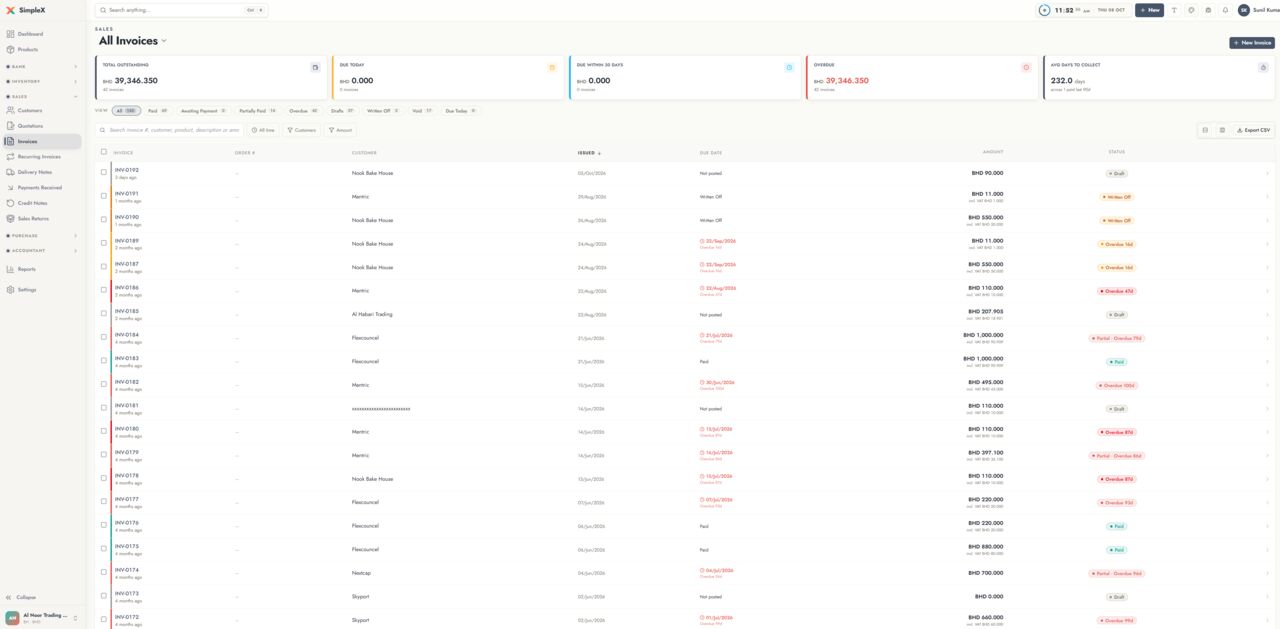The width and height of the screenshot is (1280, 629).
Task: Click the header New button
Action: [1149, 10]
